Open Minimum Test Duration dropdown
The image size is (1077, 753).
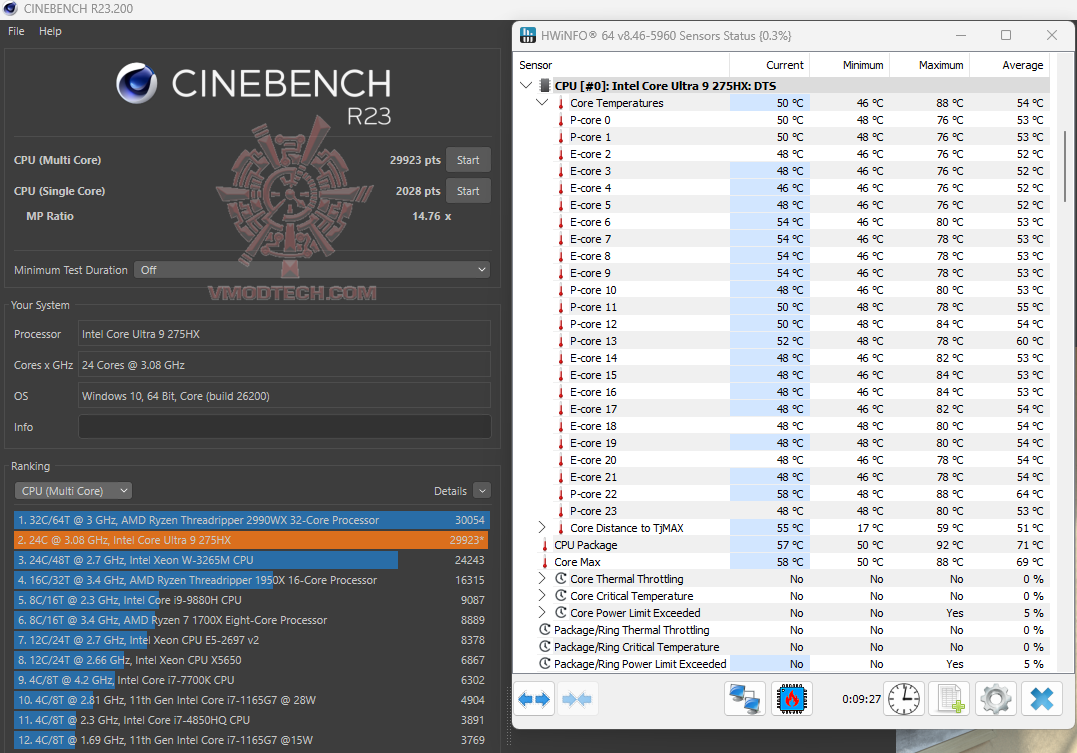(312, 270)
